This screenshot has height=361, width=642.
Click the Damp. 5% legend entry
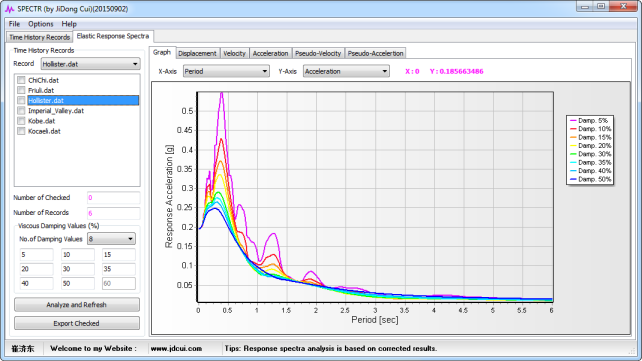(590, 120)
